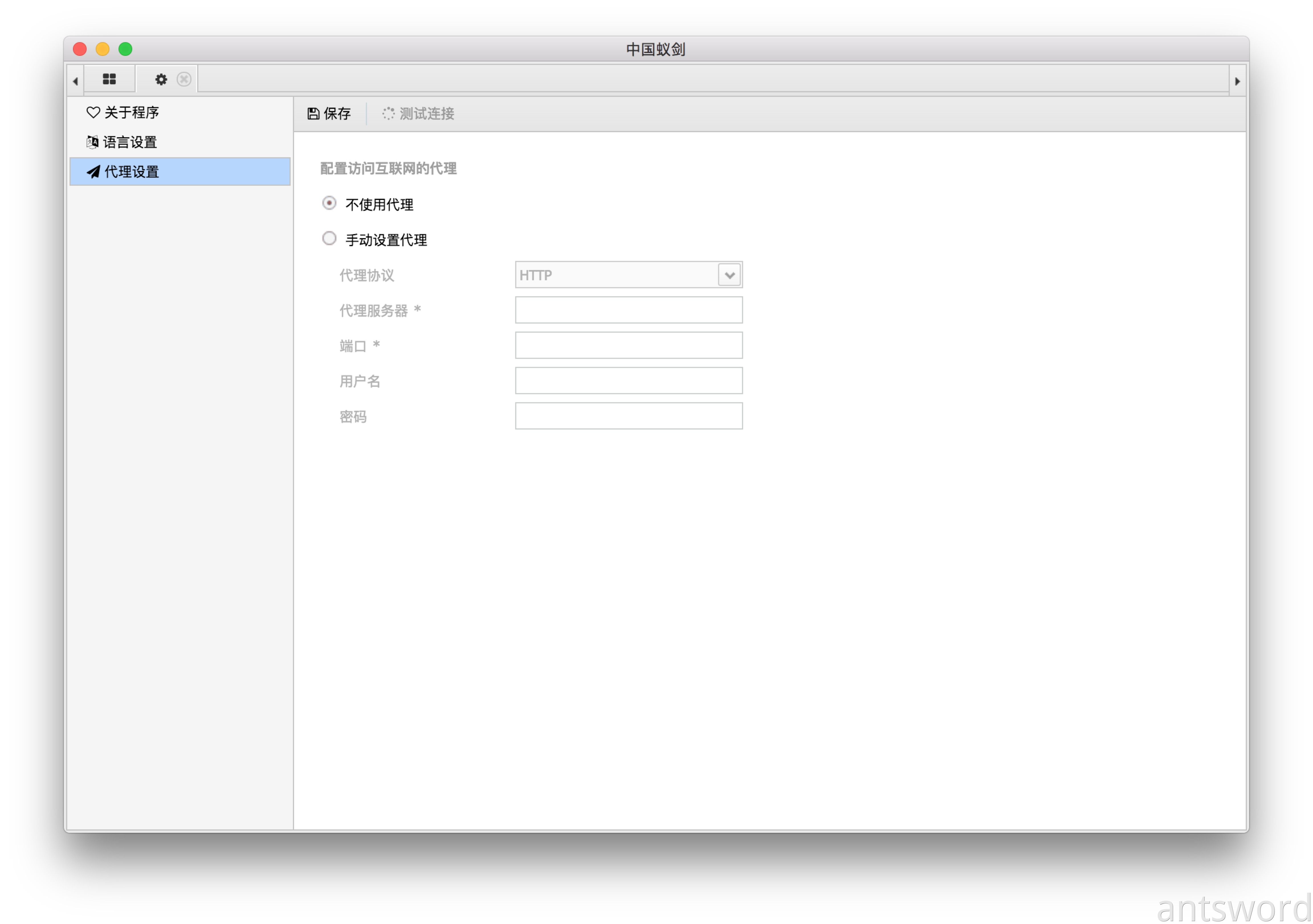Viewport: 1313px width, 924px height.
Task: Click the 代理服务器 input field
Action: [629, 310]
